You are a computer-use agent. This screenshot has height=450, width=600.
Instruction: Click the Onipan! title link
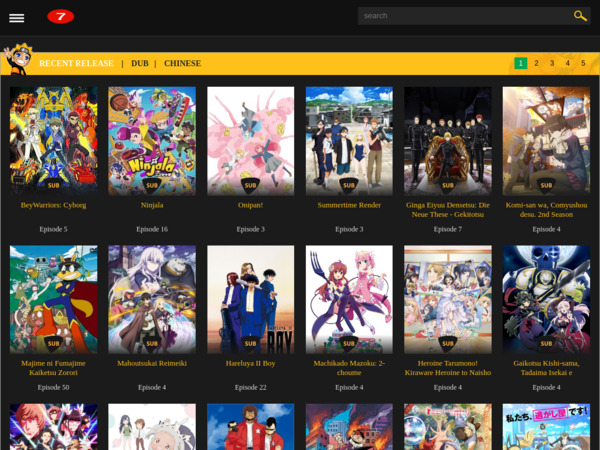pyautogui.click(x=251, y=205)
